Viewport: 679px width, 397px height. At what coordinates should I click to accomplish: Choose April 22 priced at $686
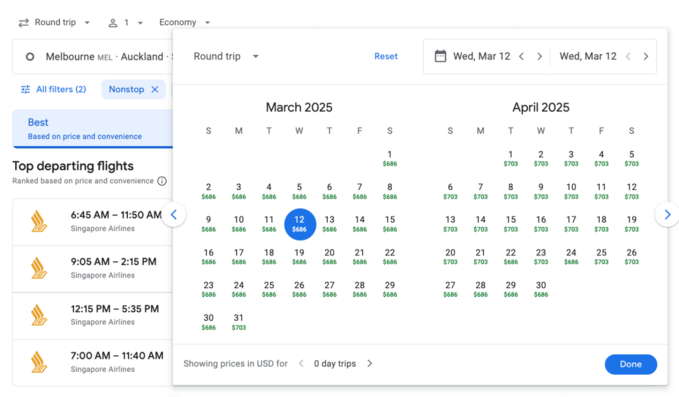tap(511, 256)
